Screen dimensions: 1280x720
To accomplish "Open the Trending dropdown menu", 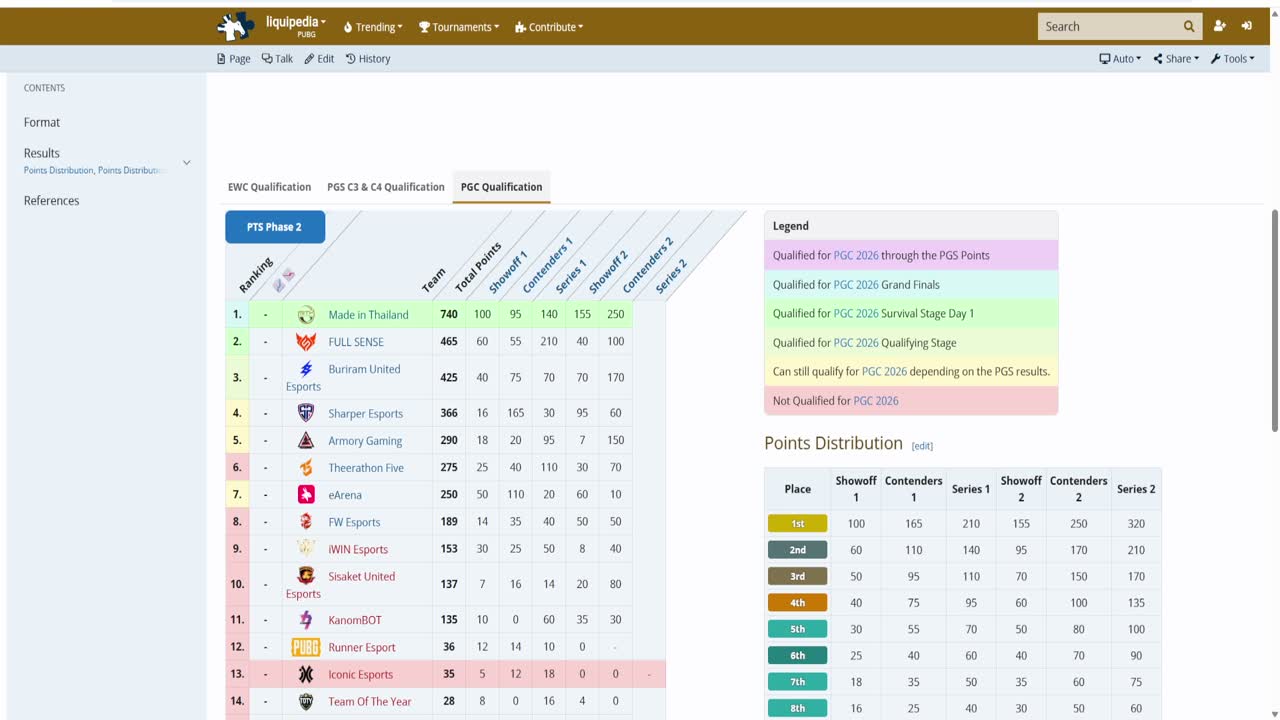I will point(373,27).
